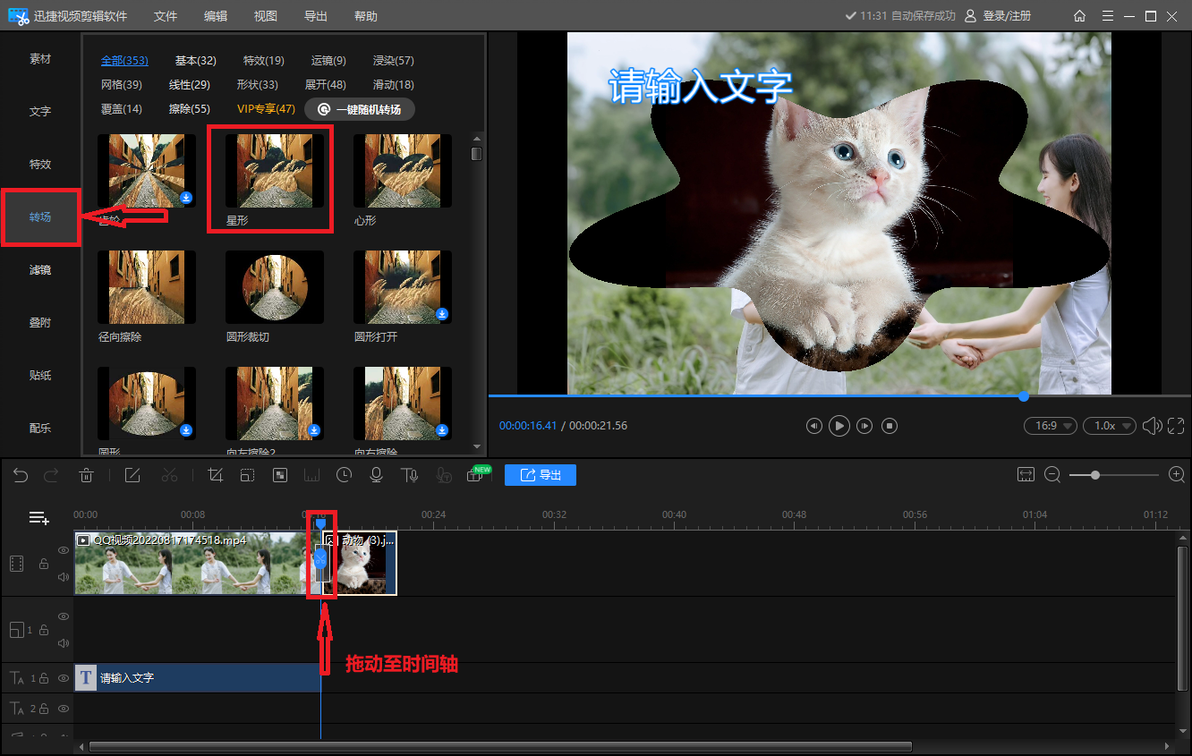Lock picture-in-picture track 1
The width and height of the screenshot is (1192, 756).
tap(44, 630)
